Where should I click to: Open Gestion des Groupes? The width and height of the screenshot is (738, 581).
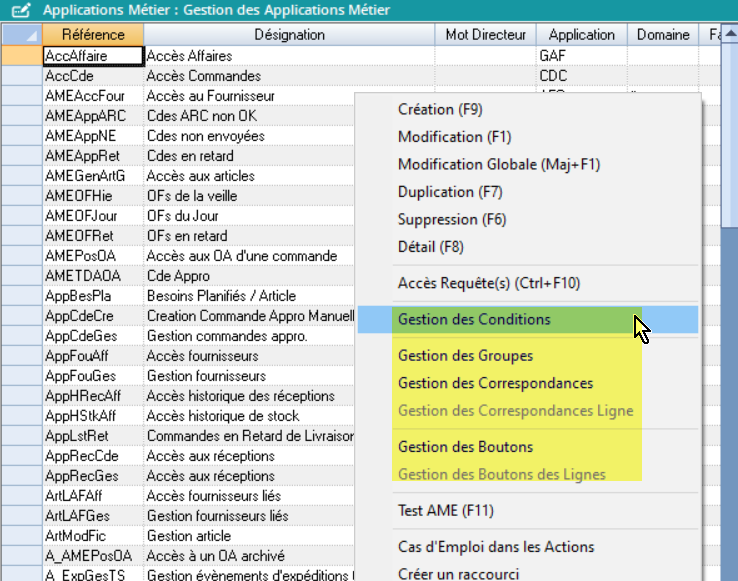pos(465,356)
